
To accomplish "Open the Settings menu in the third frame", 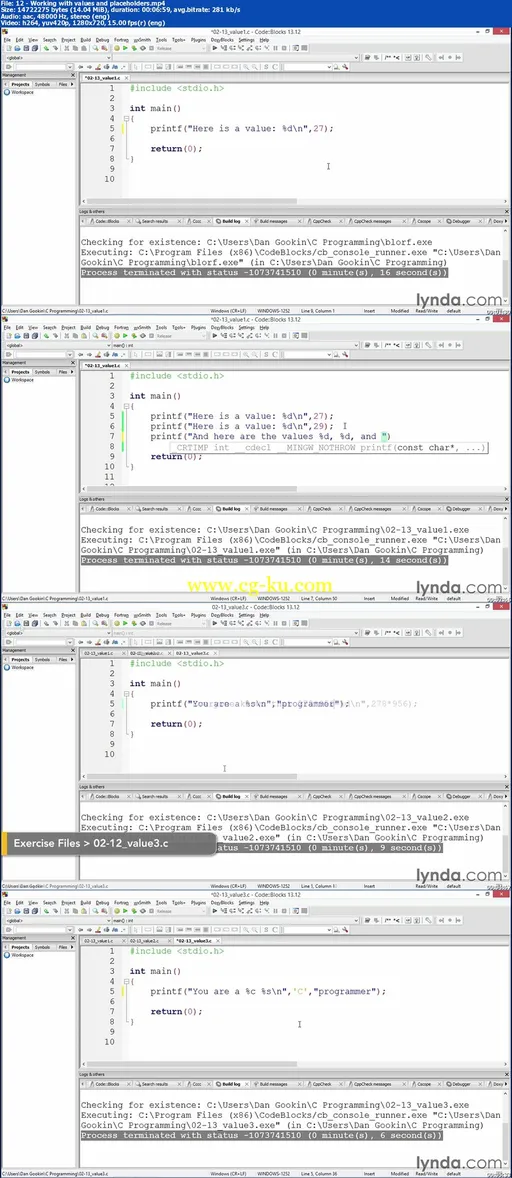I will pyautogui.click(x=247, y=615).
